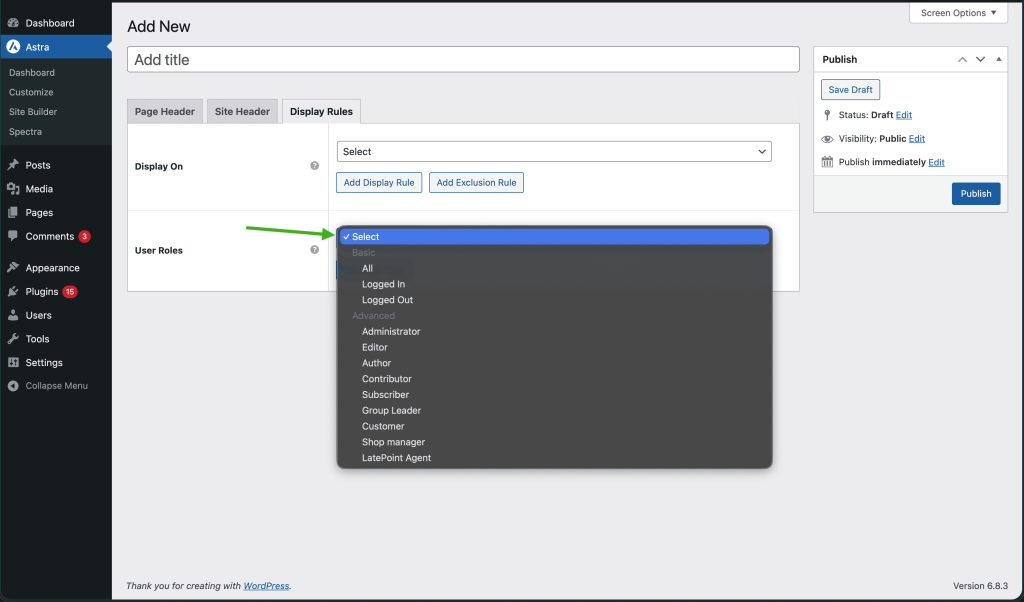Open the Media library camera icon
The image size is (1024, 602).
point(14,188)
